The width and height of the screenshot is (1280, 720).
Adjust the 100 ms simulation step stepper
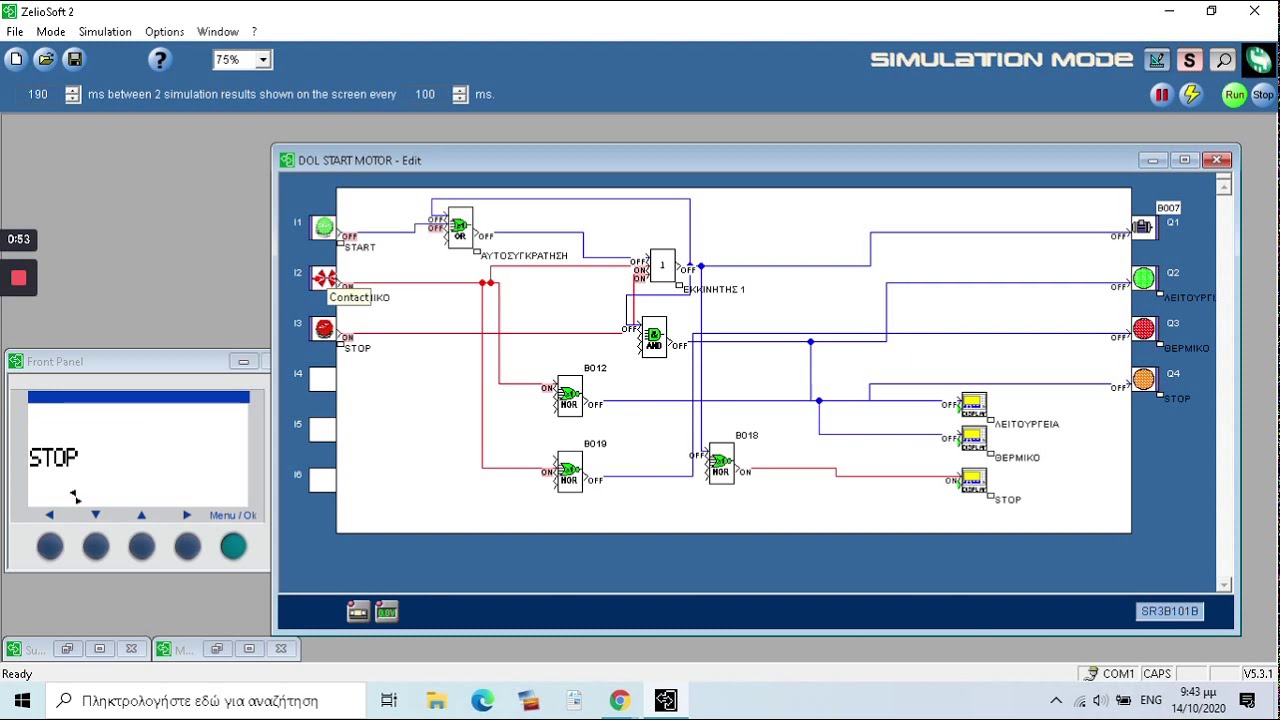click(x=460, y=95)
